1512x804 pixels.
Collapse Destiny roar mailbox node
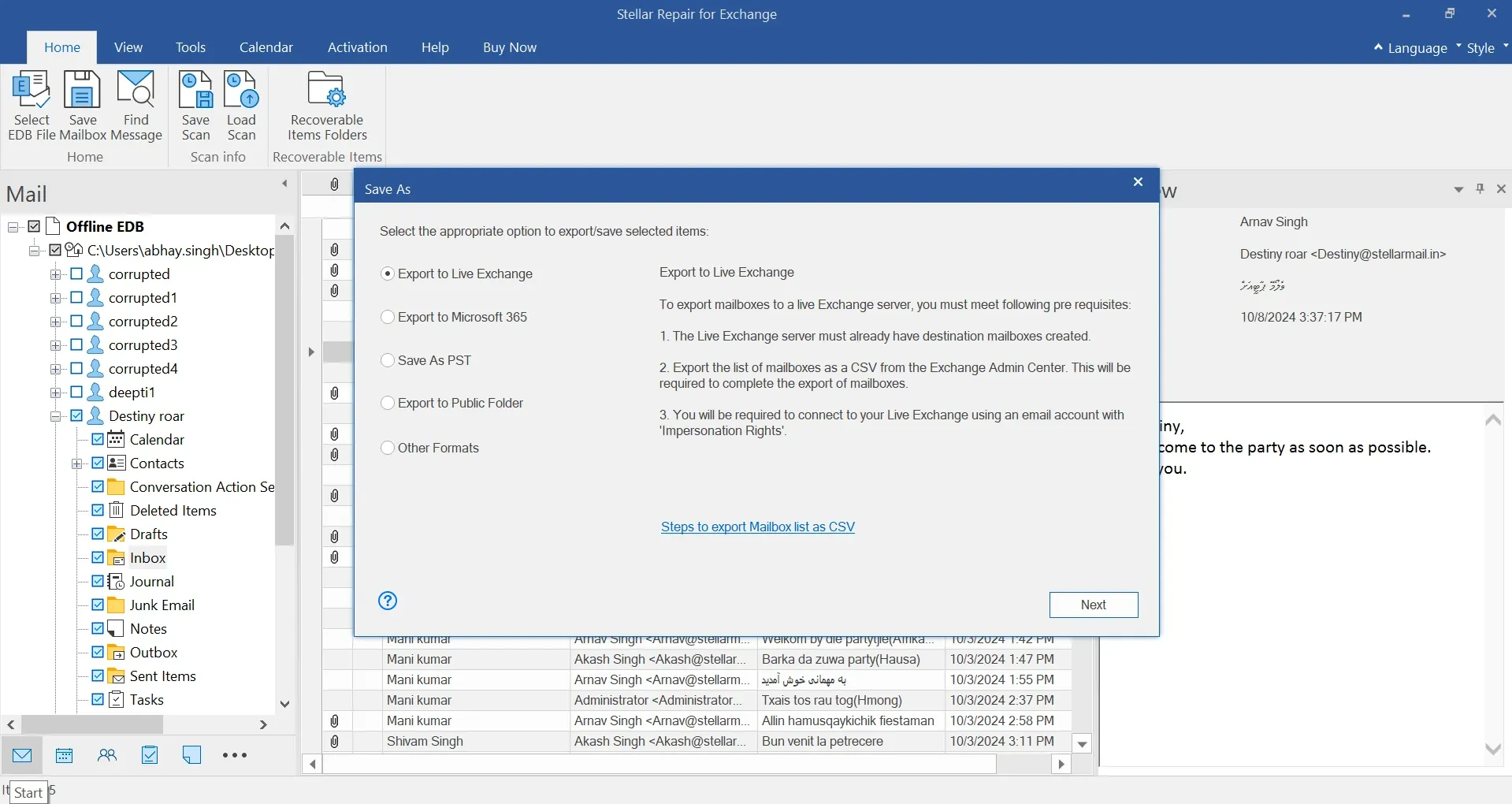[x=55, y=416]
